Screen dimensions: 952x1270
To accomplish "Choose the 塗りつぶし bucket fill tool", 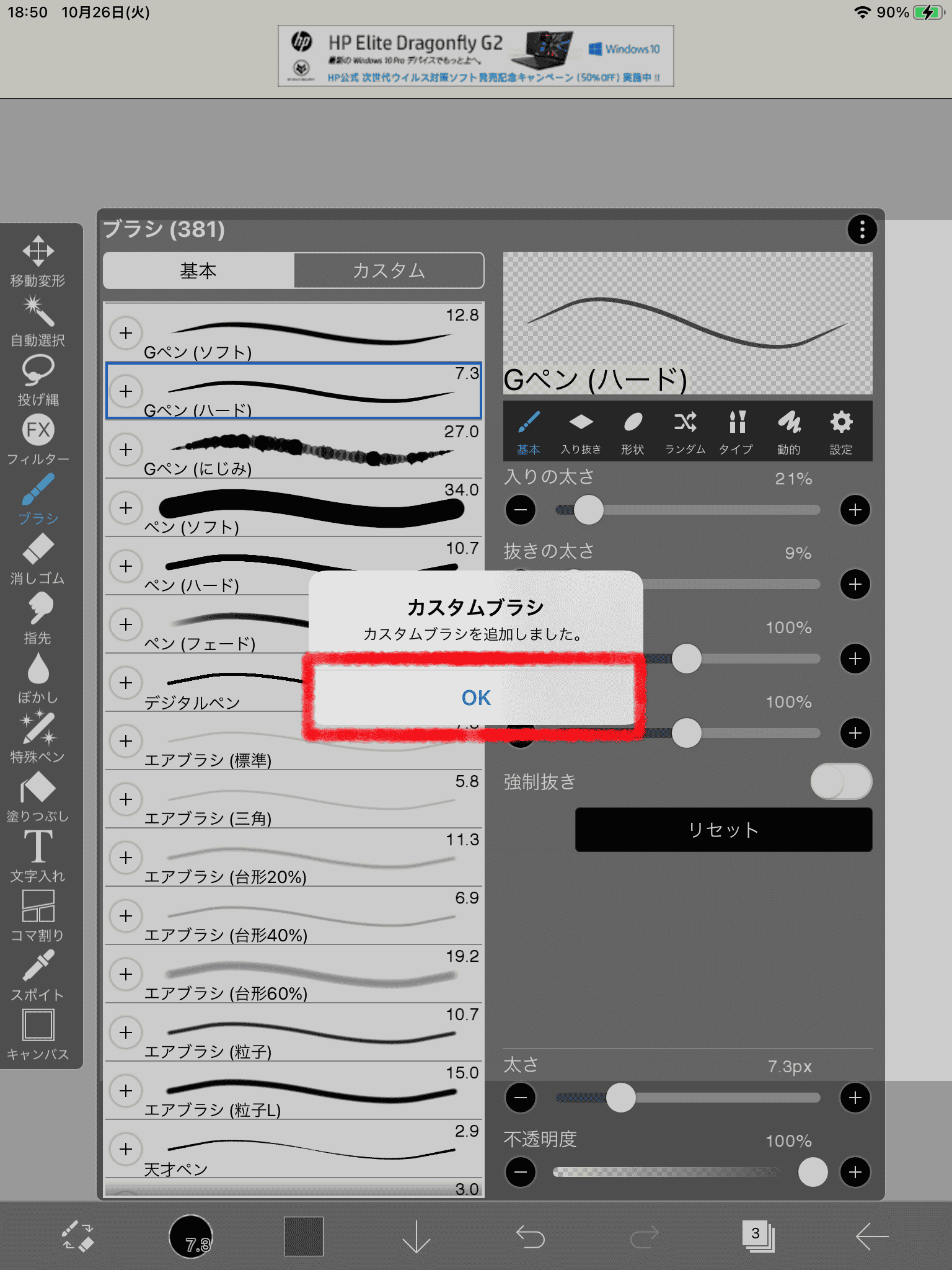I will (38, 796).
